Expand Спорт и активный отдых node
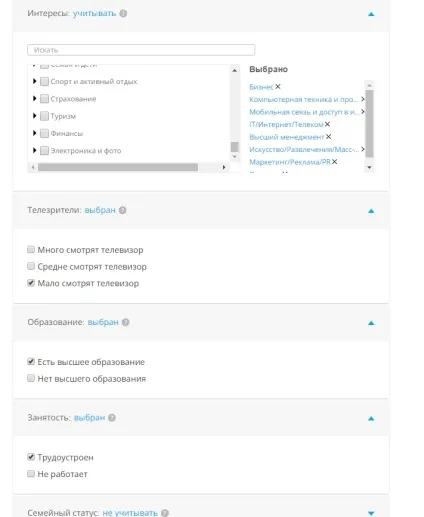This screenshot has width=424, height=517. 34,81
